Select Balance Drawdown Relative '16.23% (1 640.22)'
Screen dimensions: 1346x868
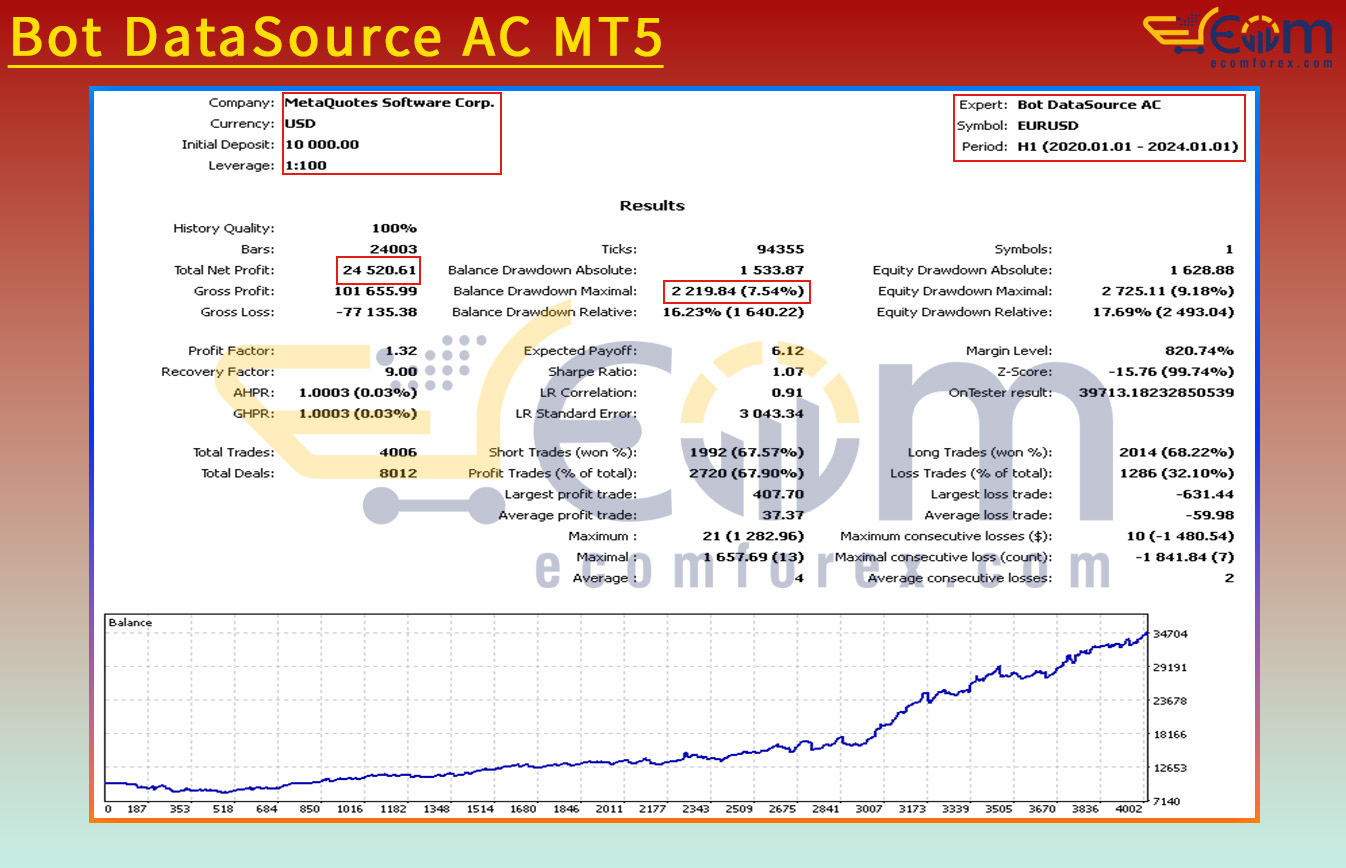click(733, 312)
